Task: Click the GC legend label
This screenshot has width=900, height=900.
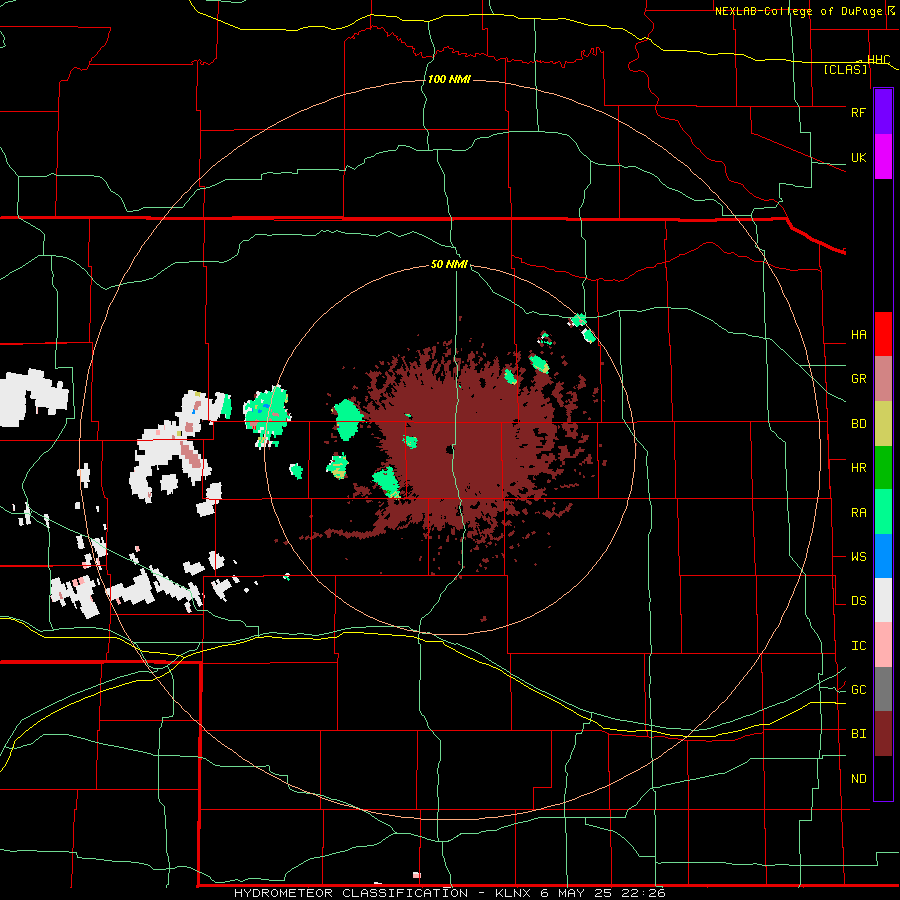Action: [858, 690]
